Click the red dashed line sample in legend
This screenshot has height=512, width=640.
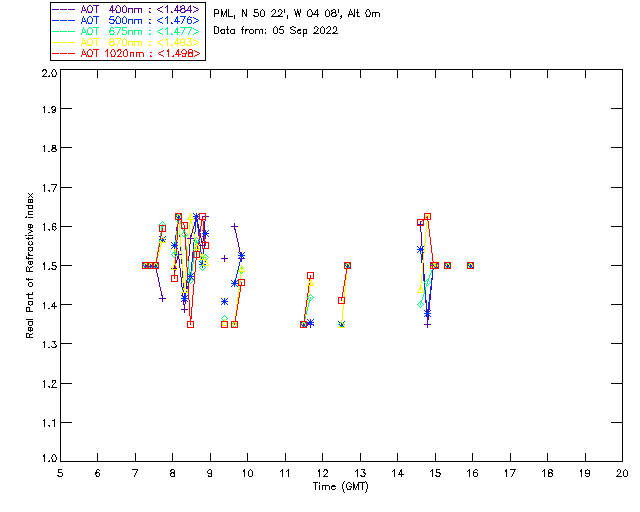64,53
